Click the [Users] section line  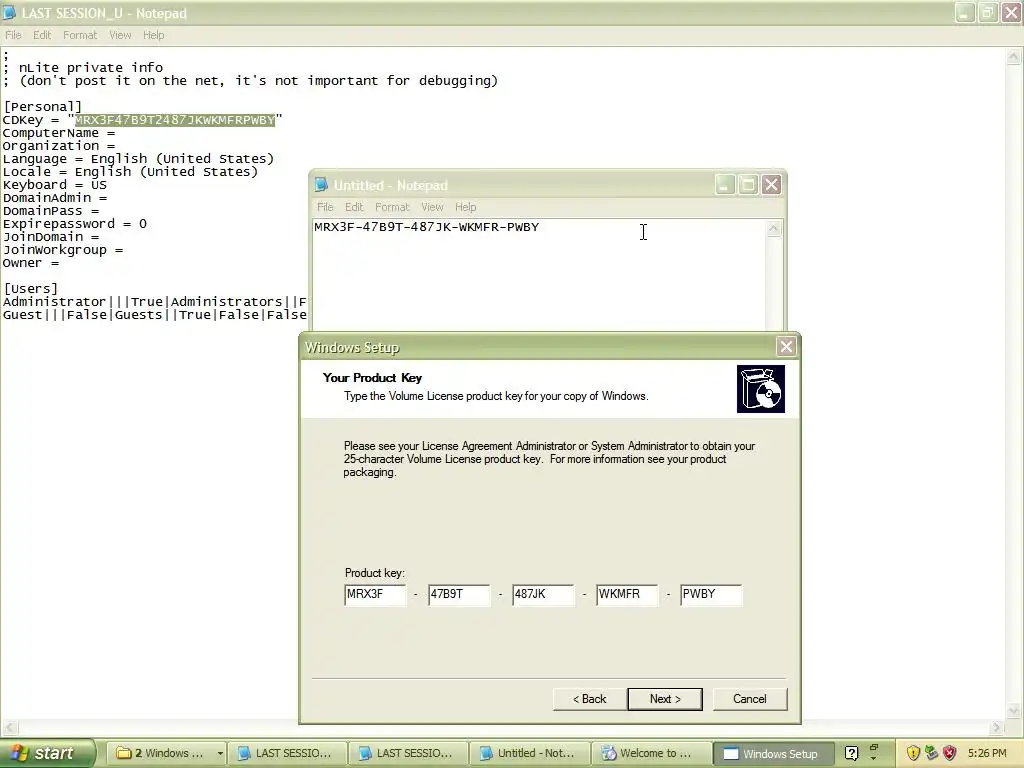[x=31, y=288]
